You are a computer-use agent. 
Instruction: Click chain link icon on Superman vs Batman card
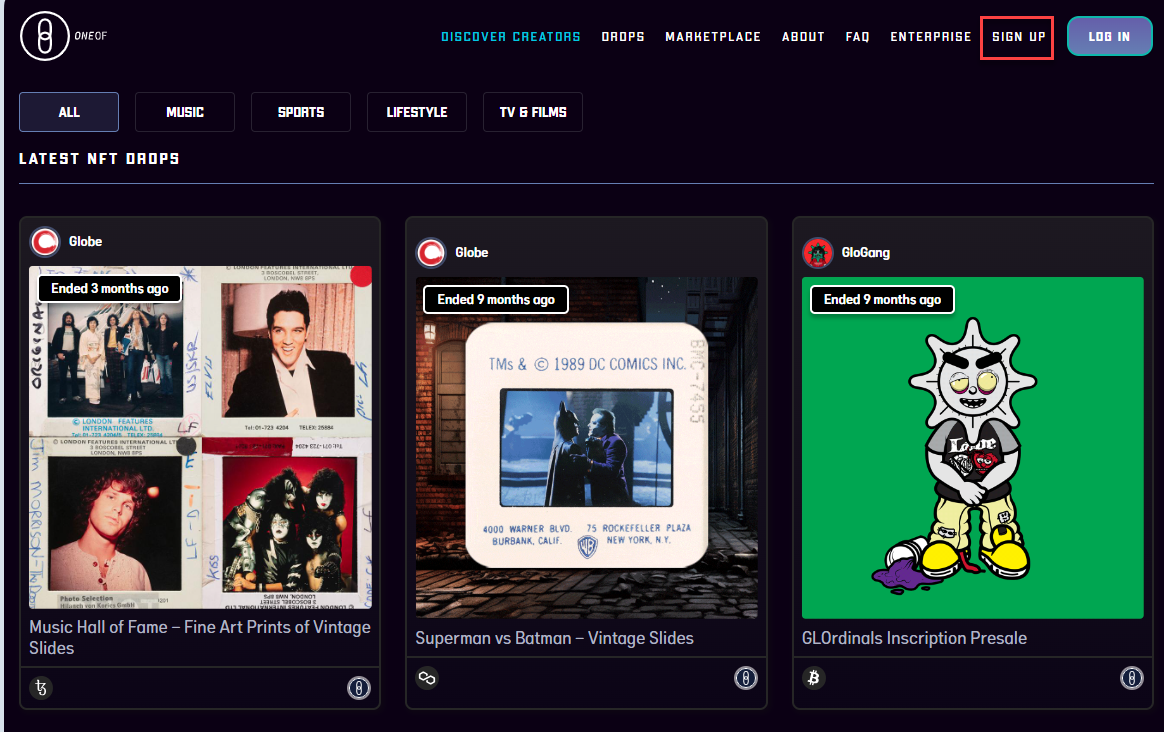tap(427, 678)
